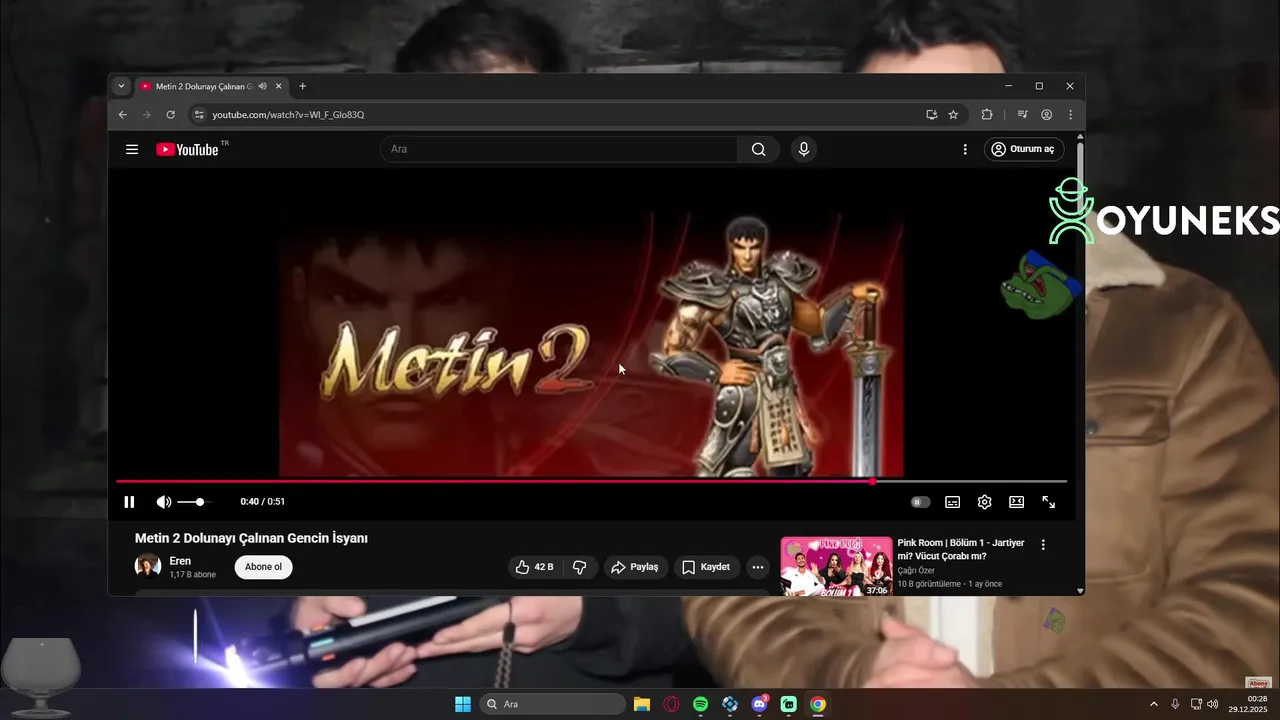Image resolution: width=1280 pixels, height=720 pixels.
Task: Open more actions ellipsis under video
Action: tap(758, 567)
